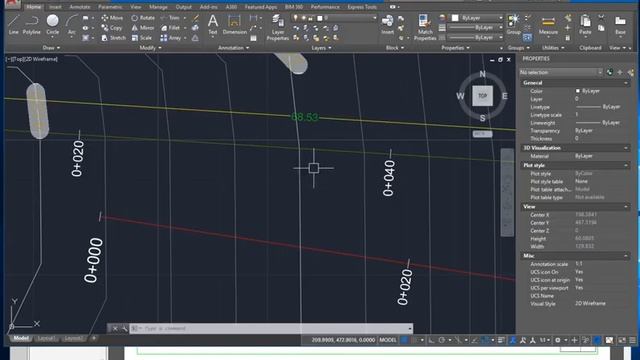Switch to the Annotate ribbon tab
Screen dimensions: 640x360
(80, 7)
